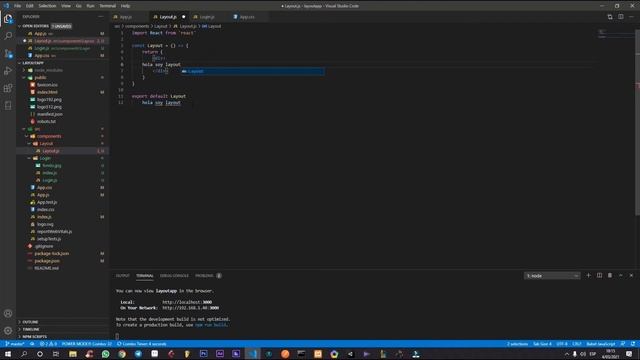Click CRLF end of line setting

point(577,344)
